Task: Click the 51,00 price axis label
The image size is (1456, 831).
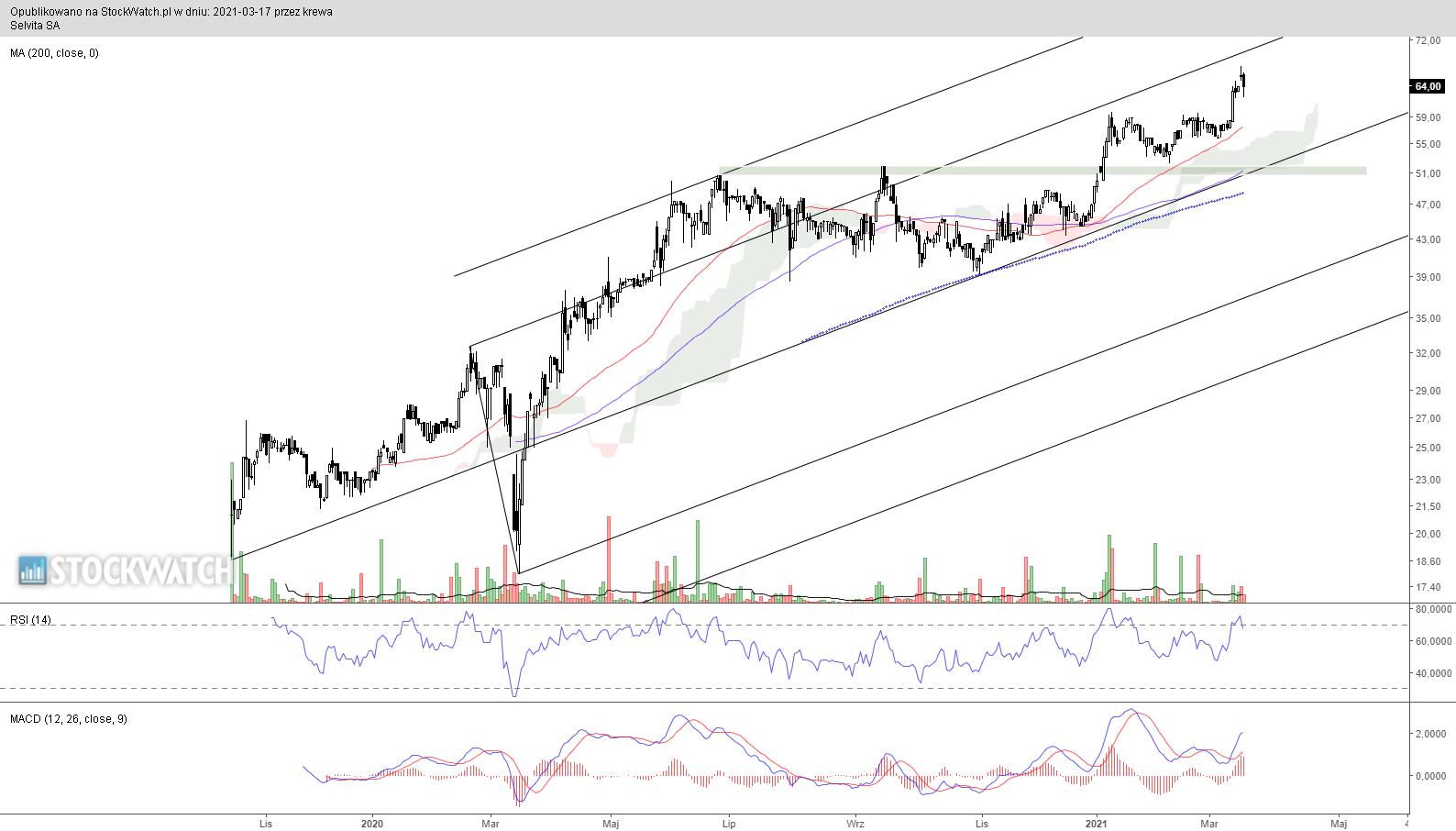Action: pyautogui.click(x=1428, y=173)
